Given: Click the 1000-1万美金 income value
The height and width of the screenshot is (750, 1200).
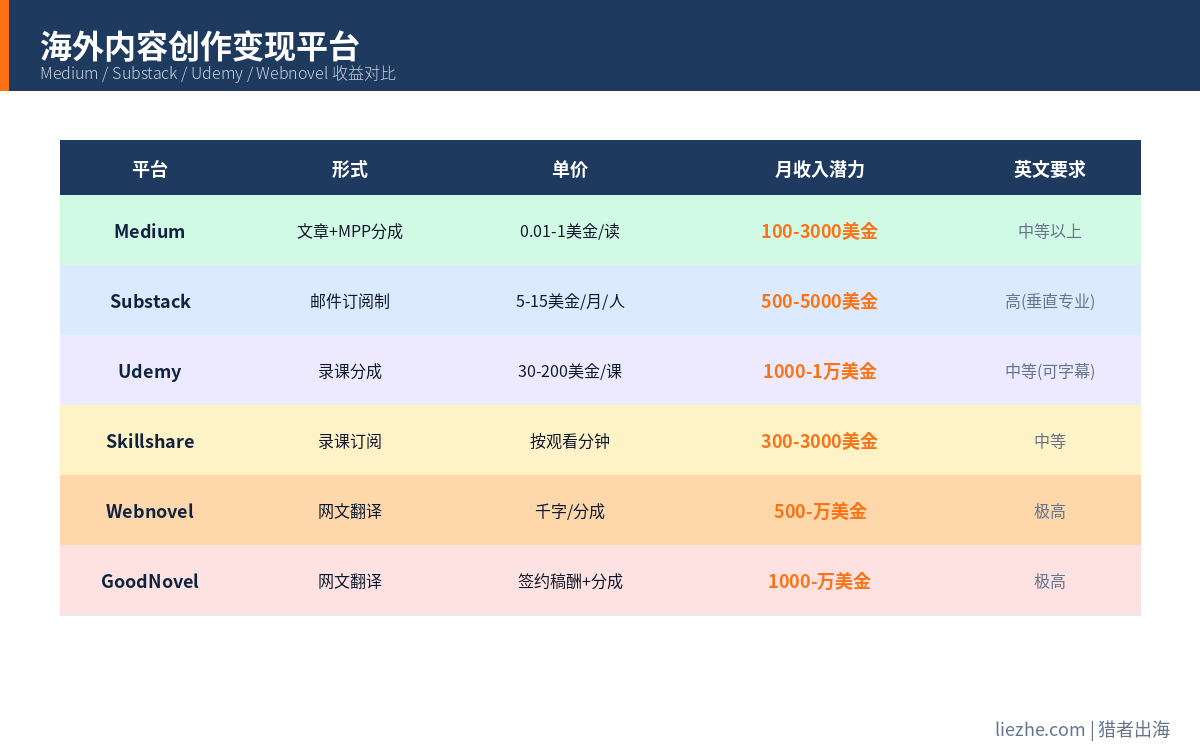Looking at the screenshot, I should click(820, 371).
